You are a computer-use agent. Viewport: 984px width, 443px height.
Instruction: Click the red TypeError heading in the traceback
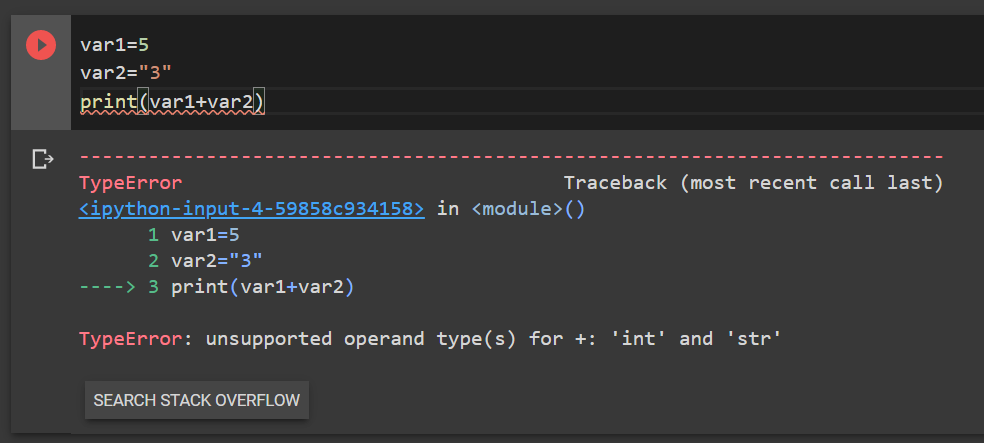tap(131, 183)
